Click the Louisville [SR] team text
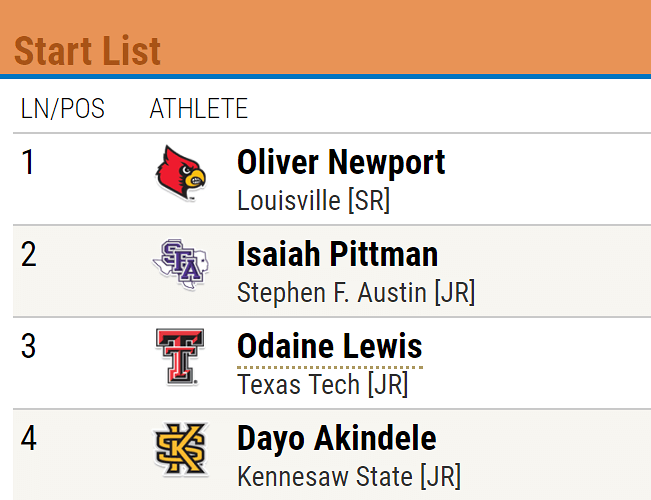The image size is (651, 500). [313, 200]
